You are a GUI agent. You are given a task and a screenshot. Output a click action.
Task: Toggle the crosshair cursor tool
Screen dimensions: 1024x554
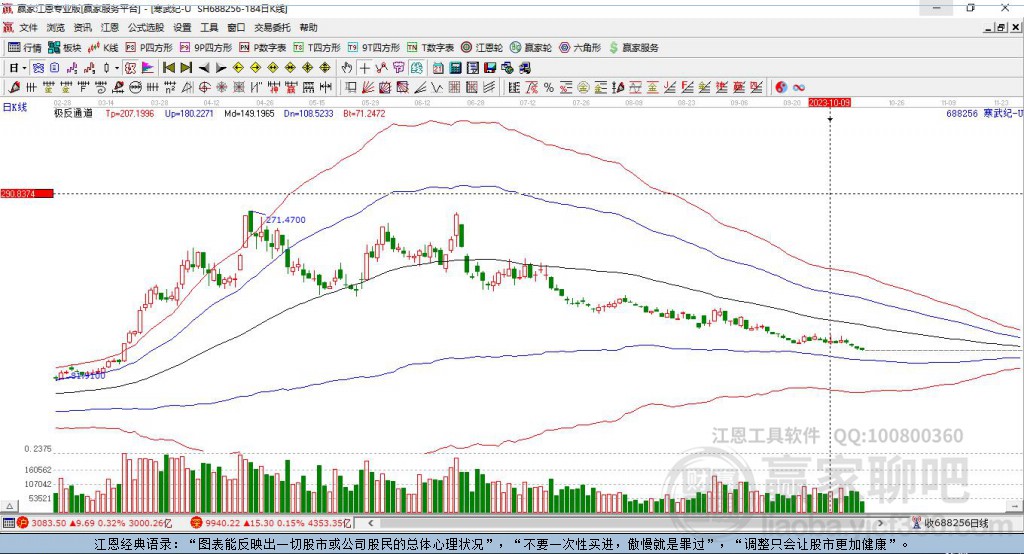click(364, 68)
